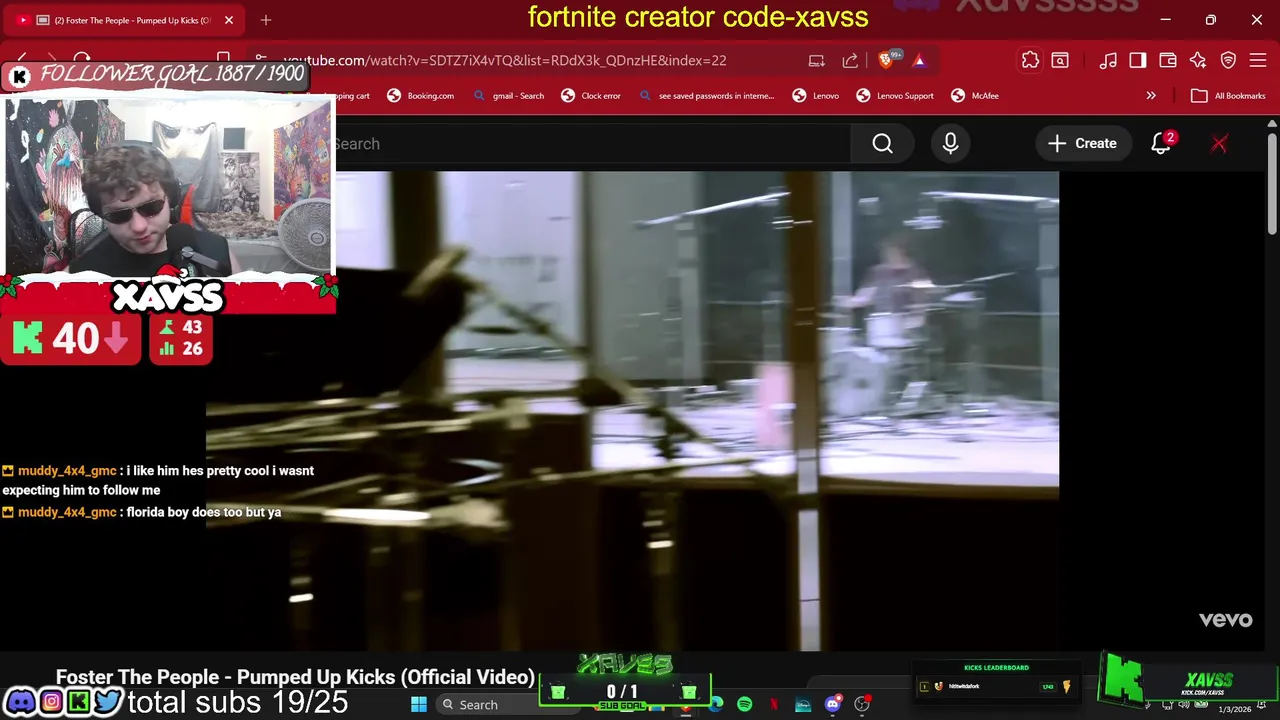Expand hidden bookmarks with double chevron

coord(1151,96)
